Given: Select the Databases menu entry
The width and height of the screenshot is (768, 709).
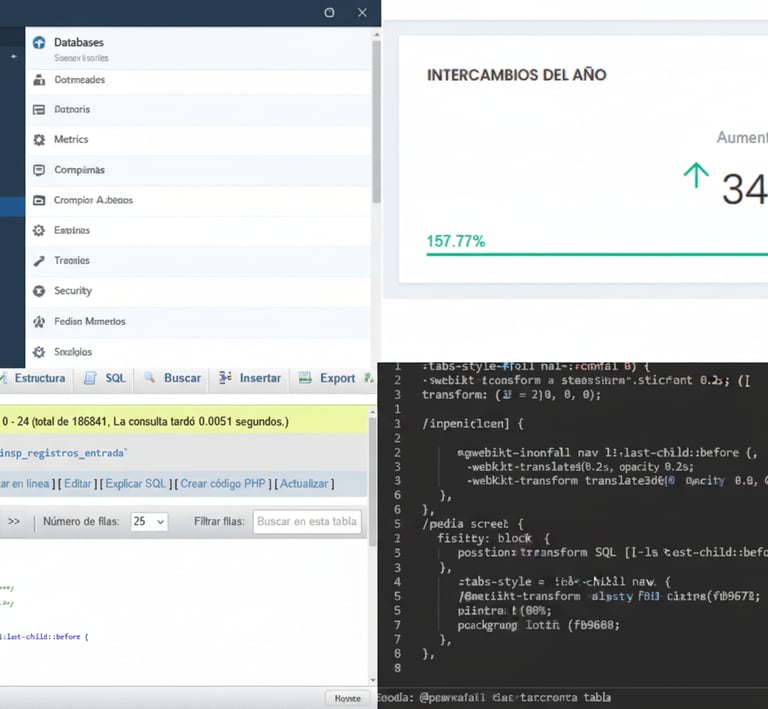Looking at the screenshot, I should point(198,48).
